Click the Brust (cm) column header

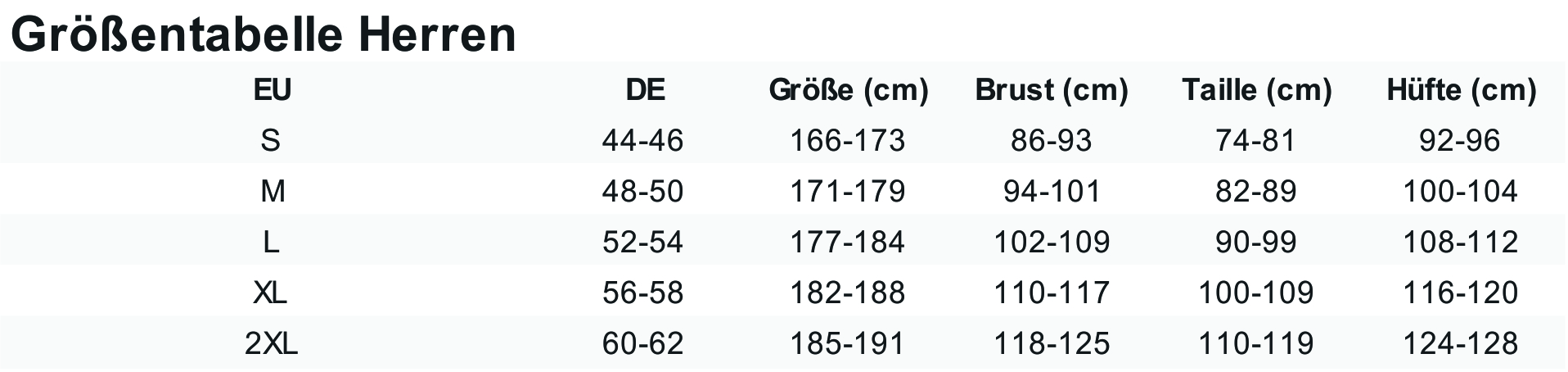pos(1052,90)
